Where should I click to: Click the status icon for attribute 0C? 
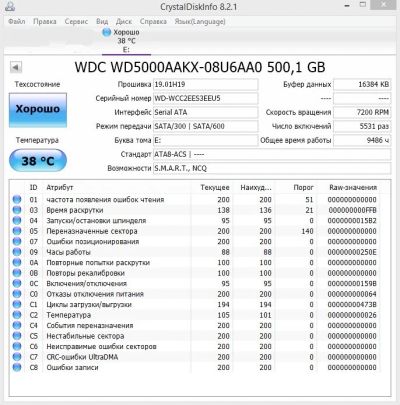pyautogui.click(x=17, y=283)
